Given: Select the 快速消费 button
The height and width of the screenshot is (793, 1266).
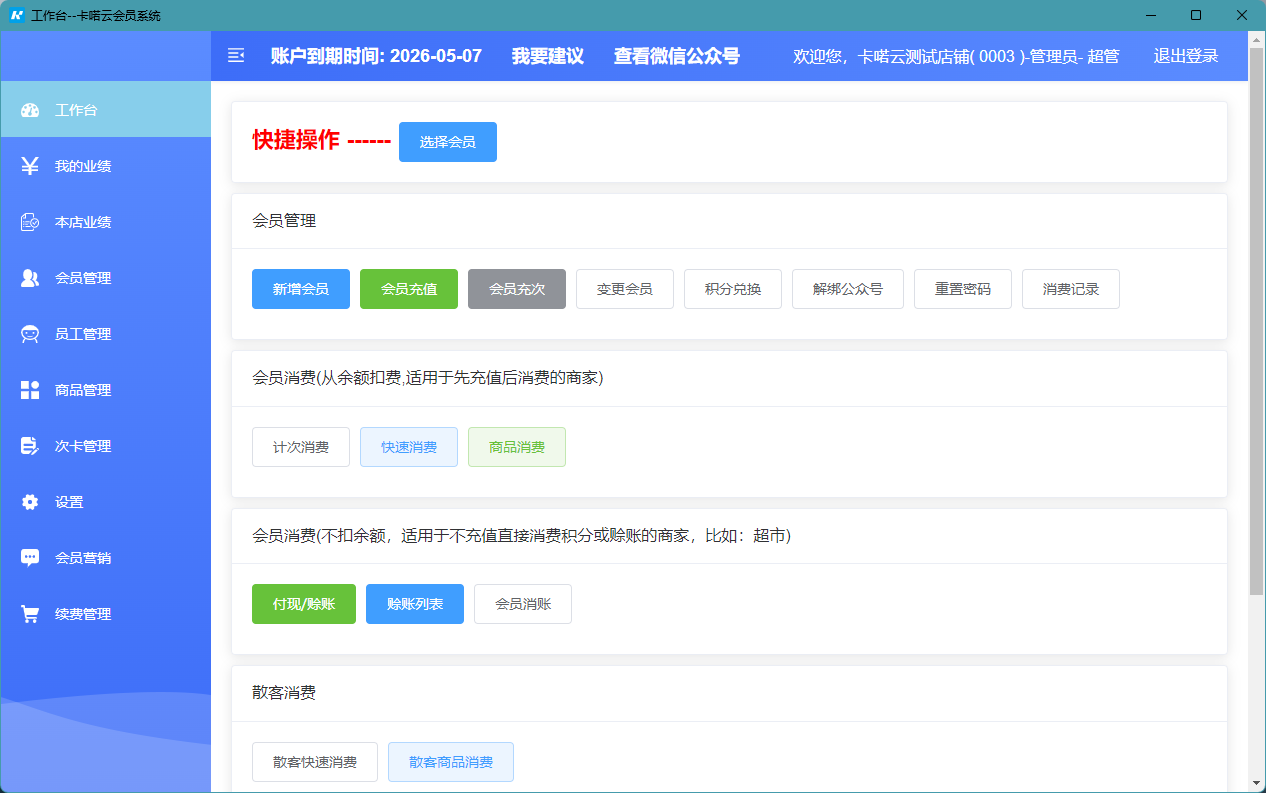Looking at the screenshot, I should (409, 447).
